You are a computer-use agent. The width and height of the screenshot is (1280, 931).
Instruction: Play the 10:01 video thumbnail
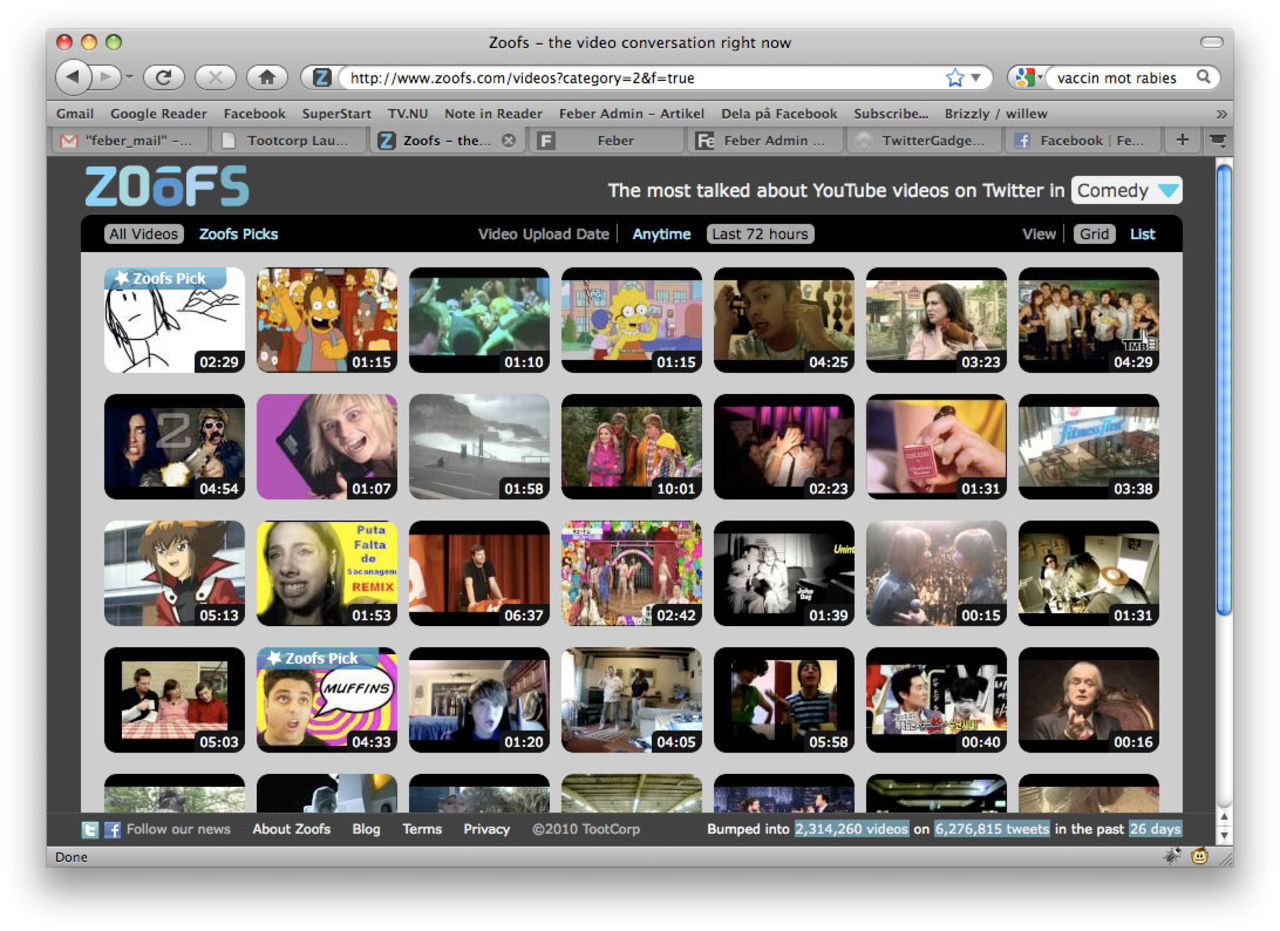(631, 446)
